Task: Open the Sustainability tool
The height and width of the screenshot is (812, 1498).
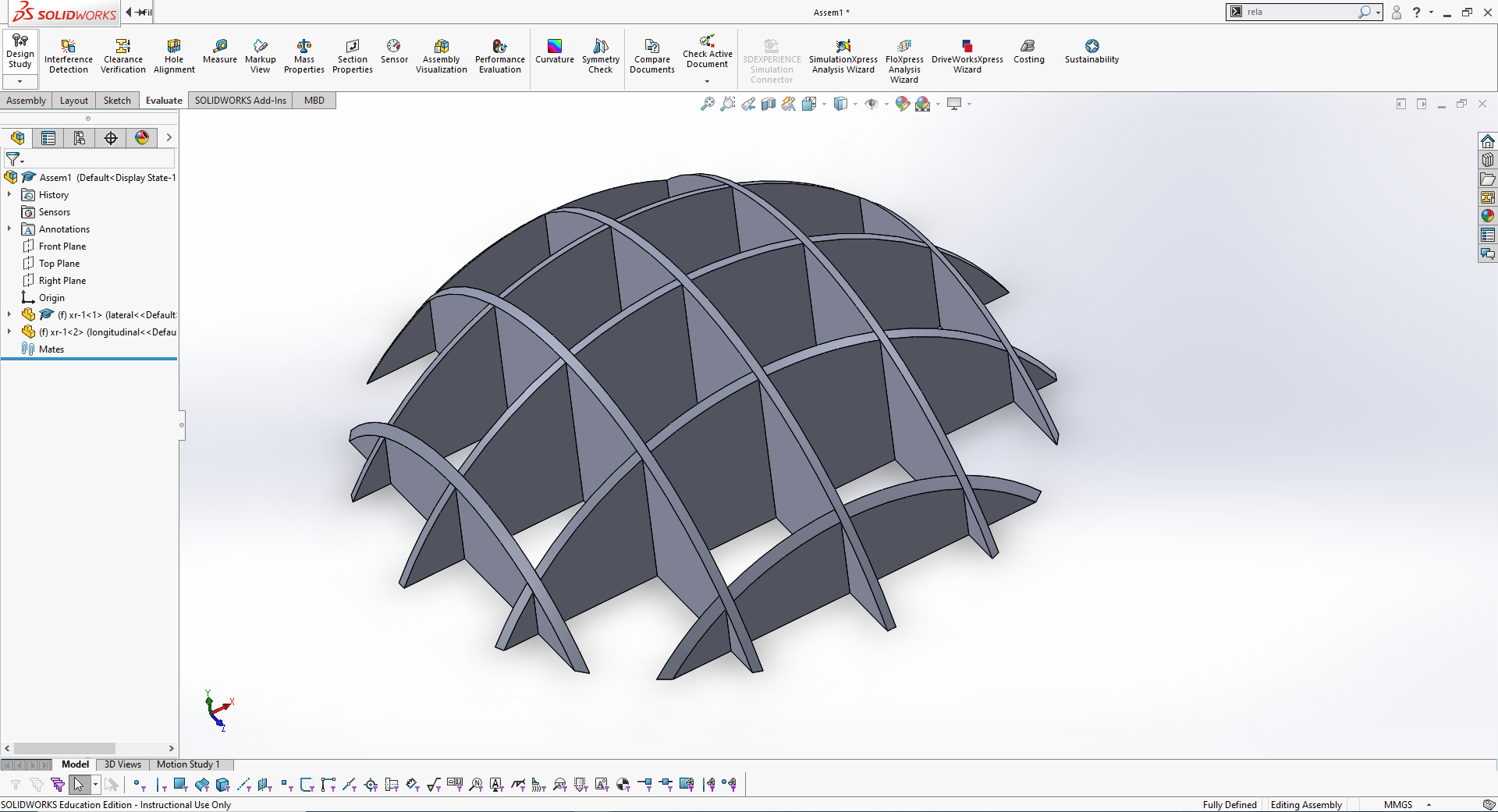Action: [x=1092, y=51]
